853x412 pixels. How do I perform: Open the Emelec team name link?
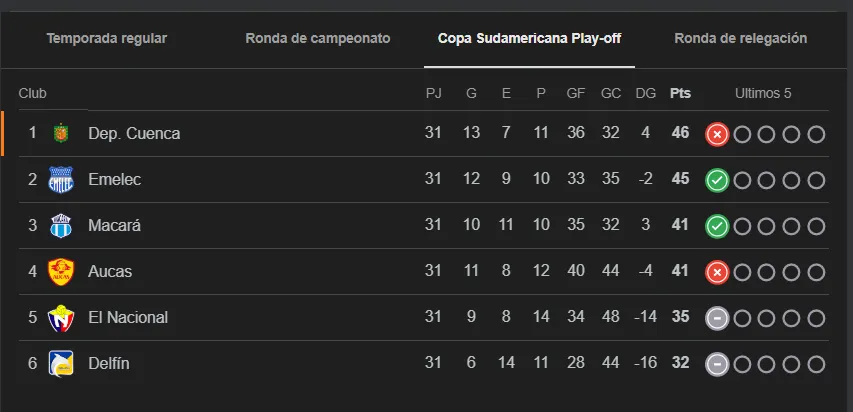(x=114, y=179)
